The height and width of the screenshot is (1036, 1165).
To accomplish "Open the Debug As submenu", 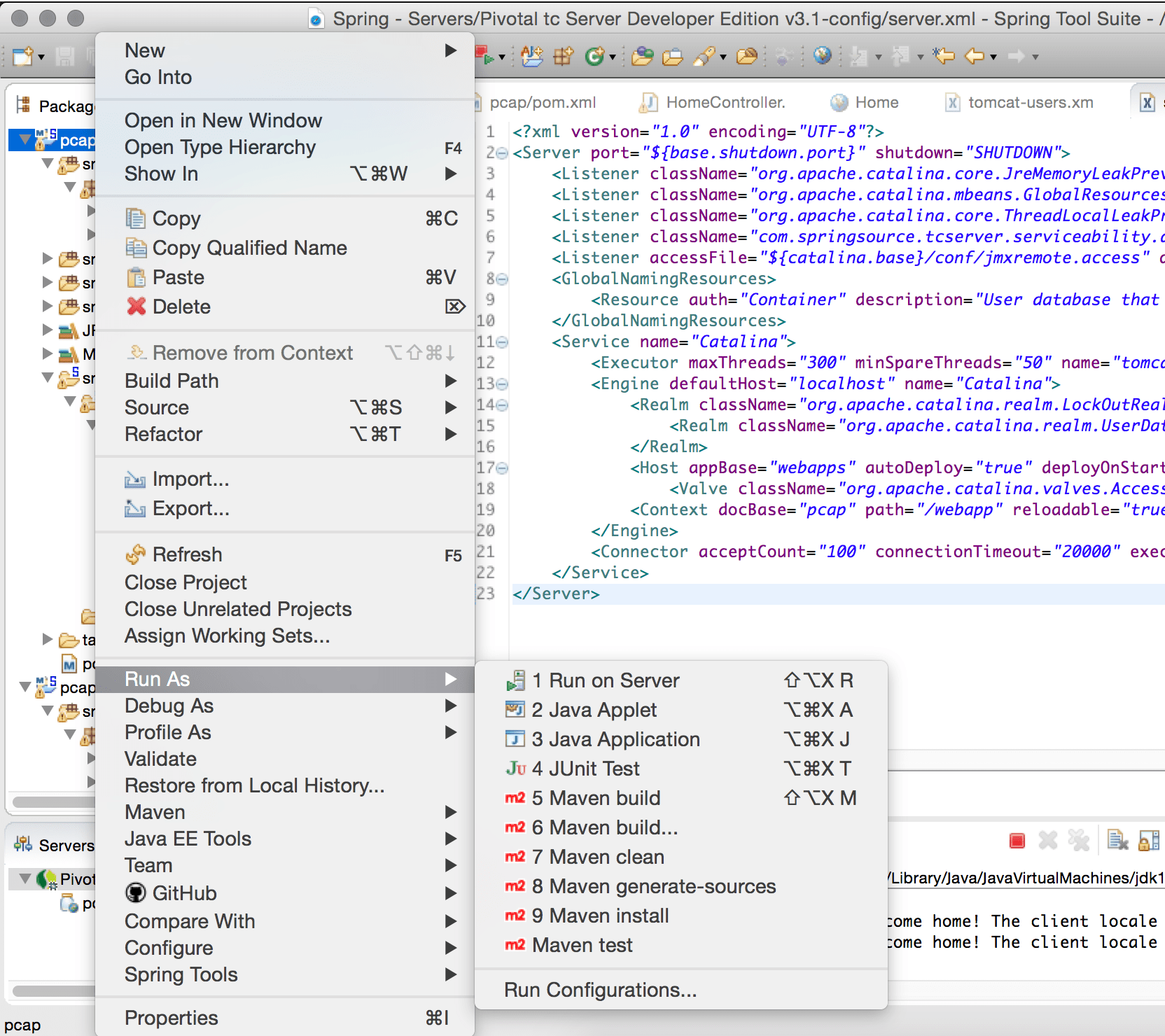I will (285, 706).
